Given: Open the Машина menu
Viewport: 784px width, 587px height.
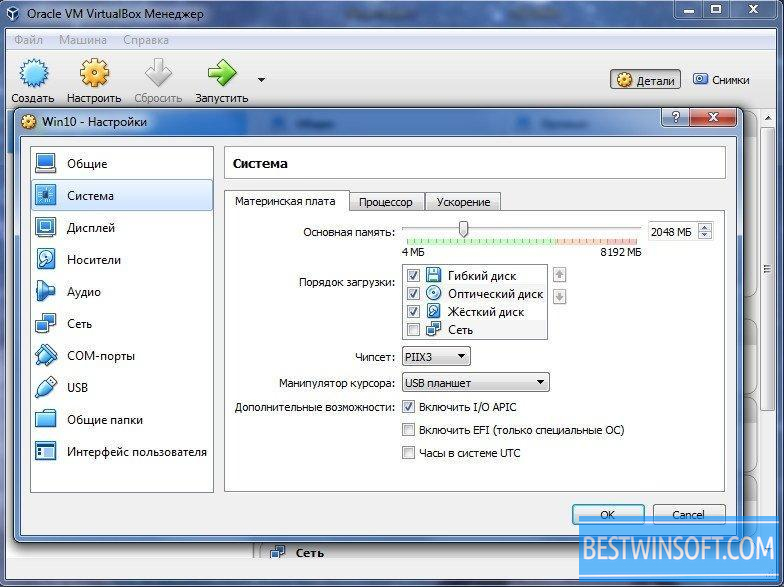Looking at the screenshot, I should (82, 40).
